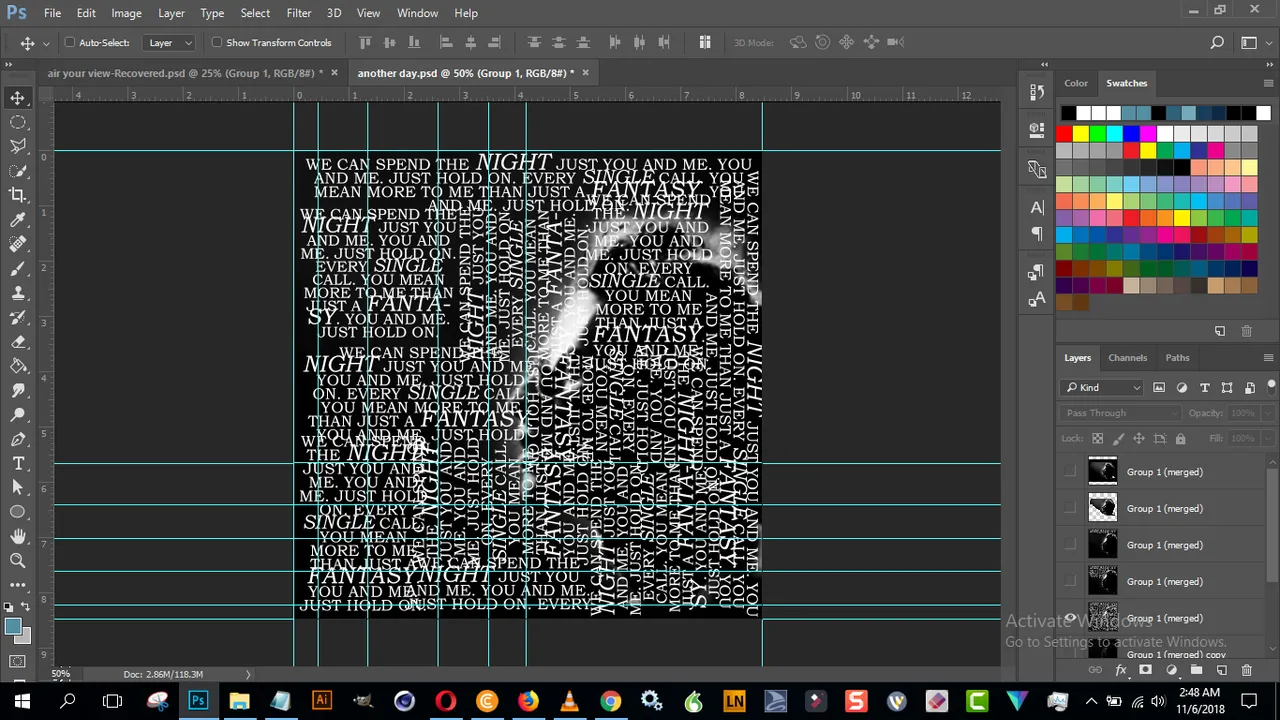Toggle the lock all padlock icon
Viewport: 1280px width, 720px height.
pyautogui.click(x=1180, y=438)
